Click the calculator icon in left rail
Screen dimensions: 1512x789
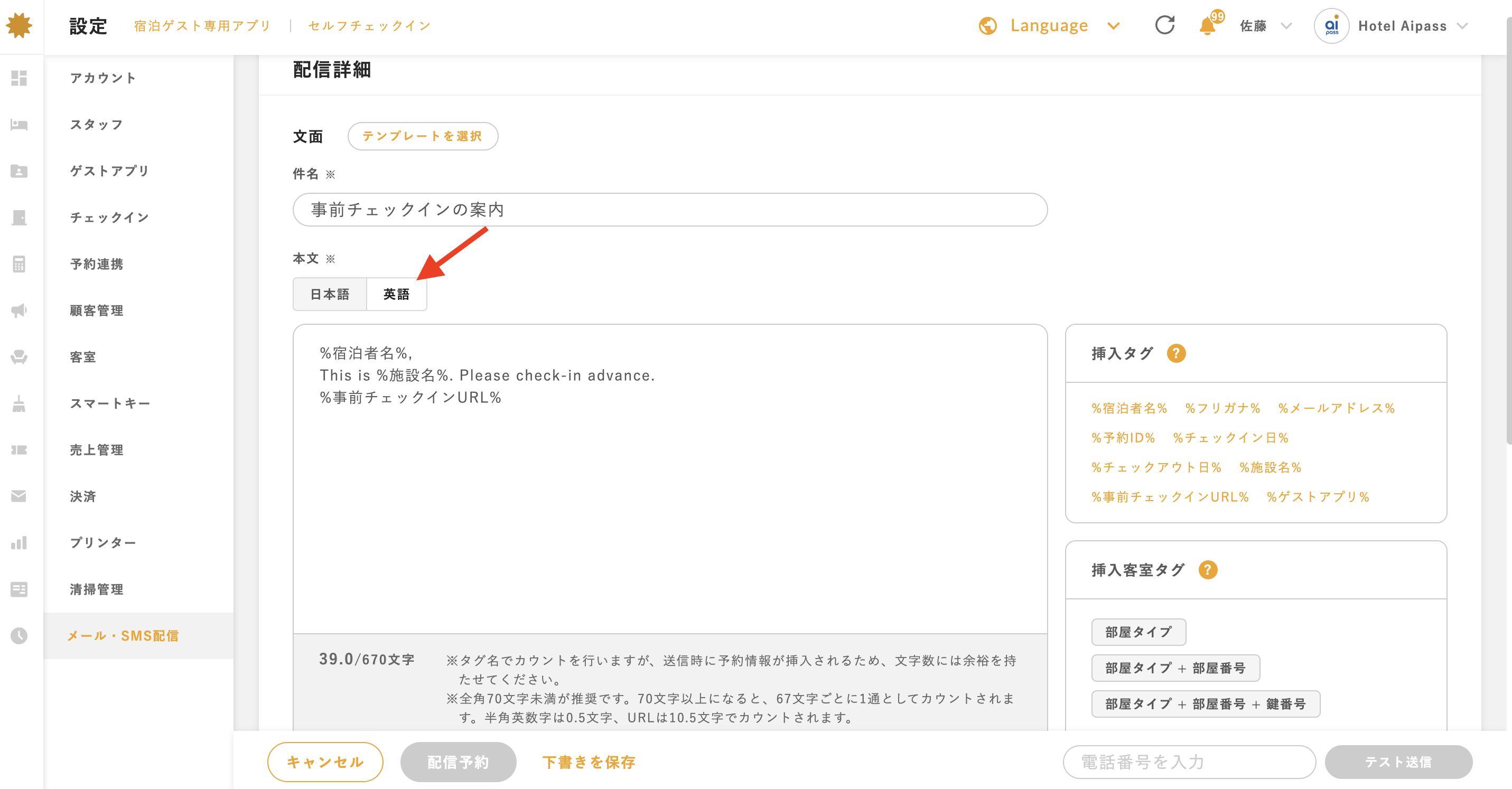click(x=19, y=264)
